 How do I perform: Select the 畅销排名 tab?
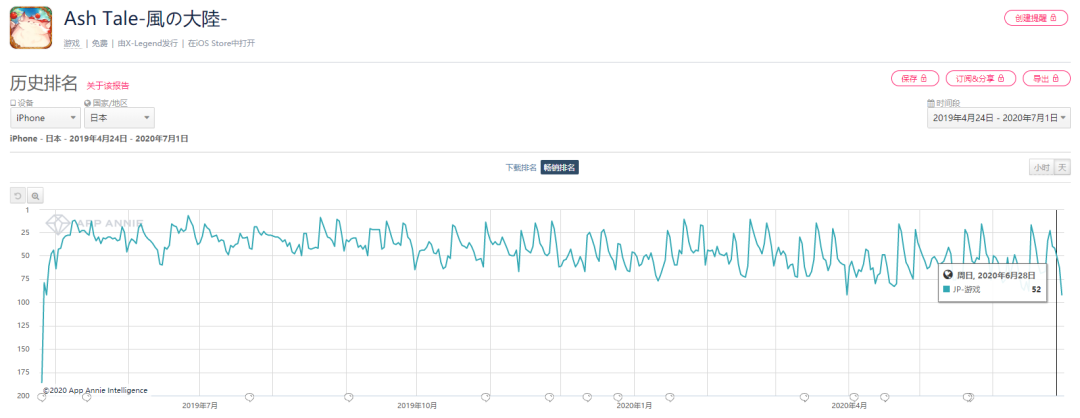tap(560, 167)
